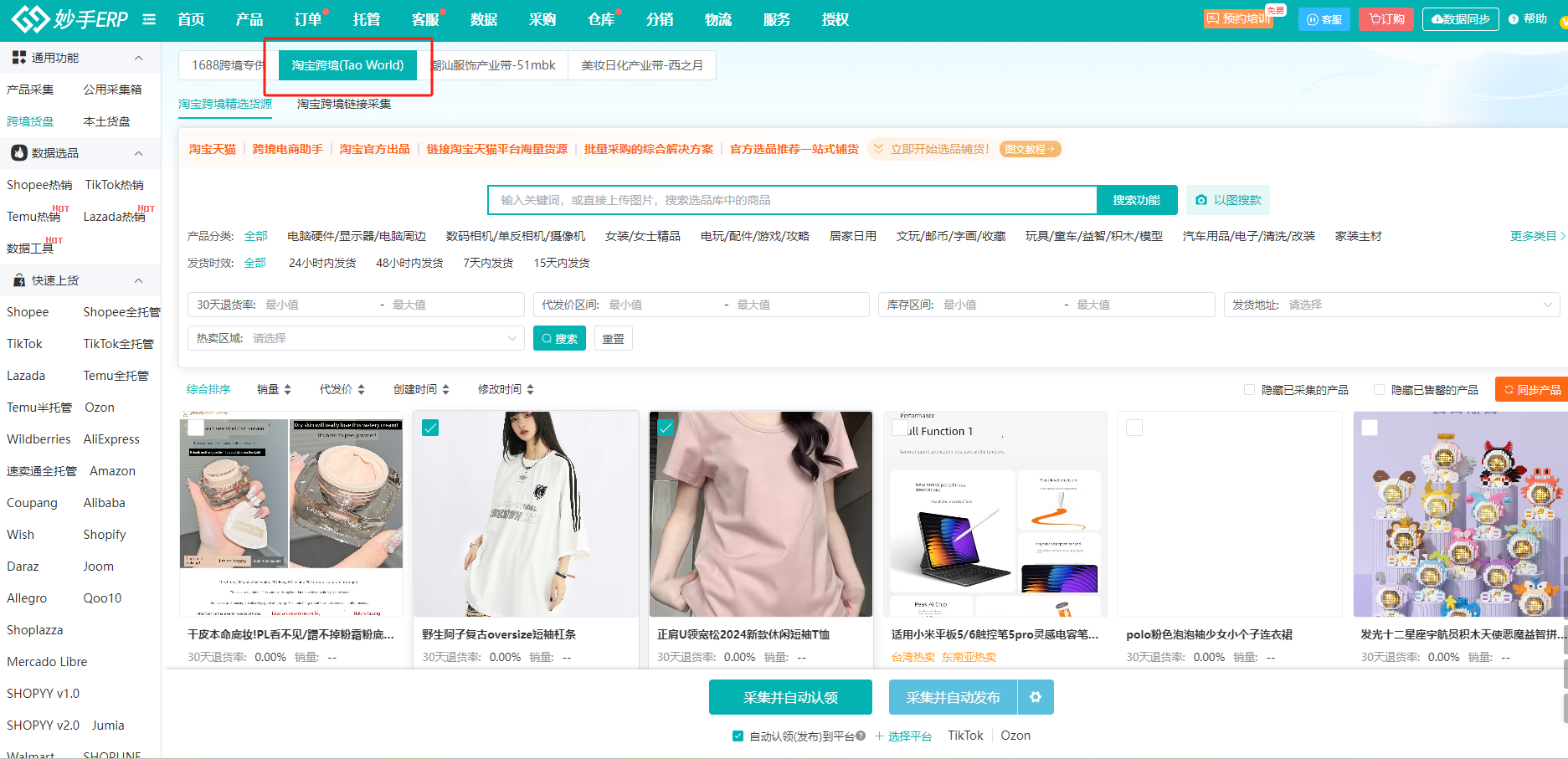The image size is (1568, 759).
Task: Focus the keyword search input field
Action: pos(792,200)
